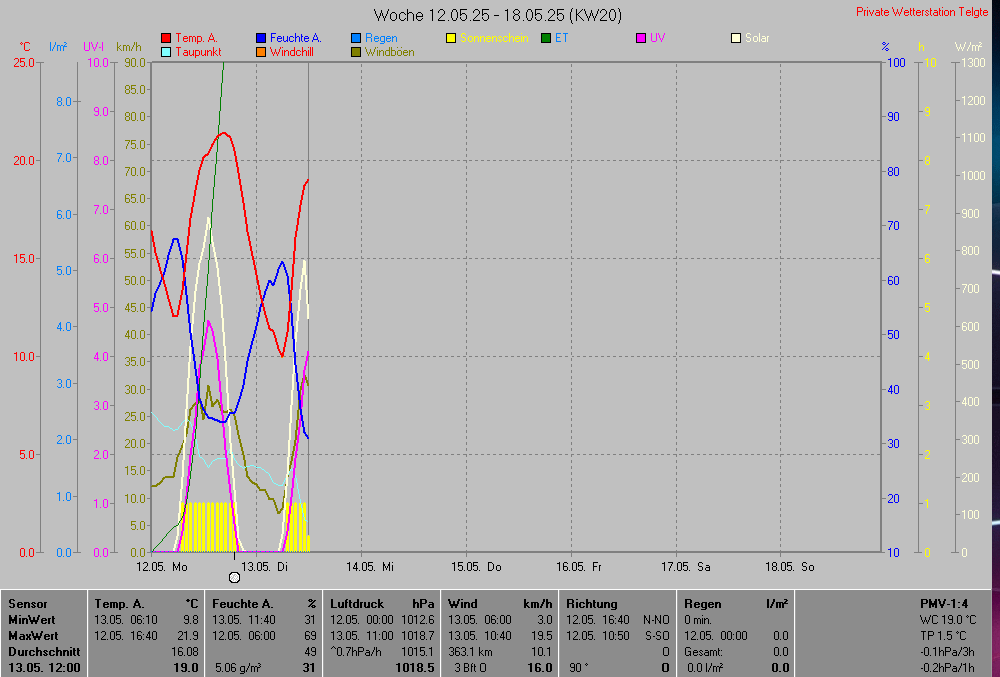The image size is (1000, 677).
Task: Click the 'Sonnenschein' legend label
Action: click(x=494, y=38)
